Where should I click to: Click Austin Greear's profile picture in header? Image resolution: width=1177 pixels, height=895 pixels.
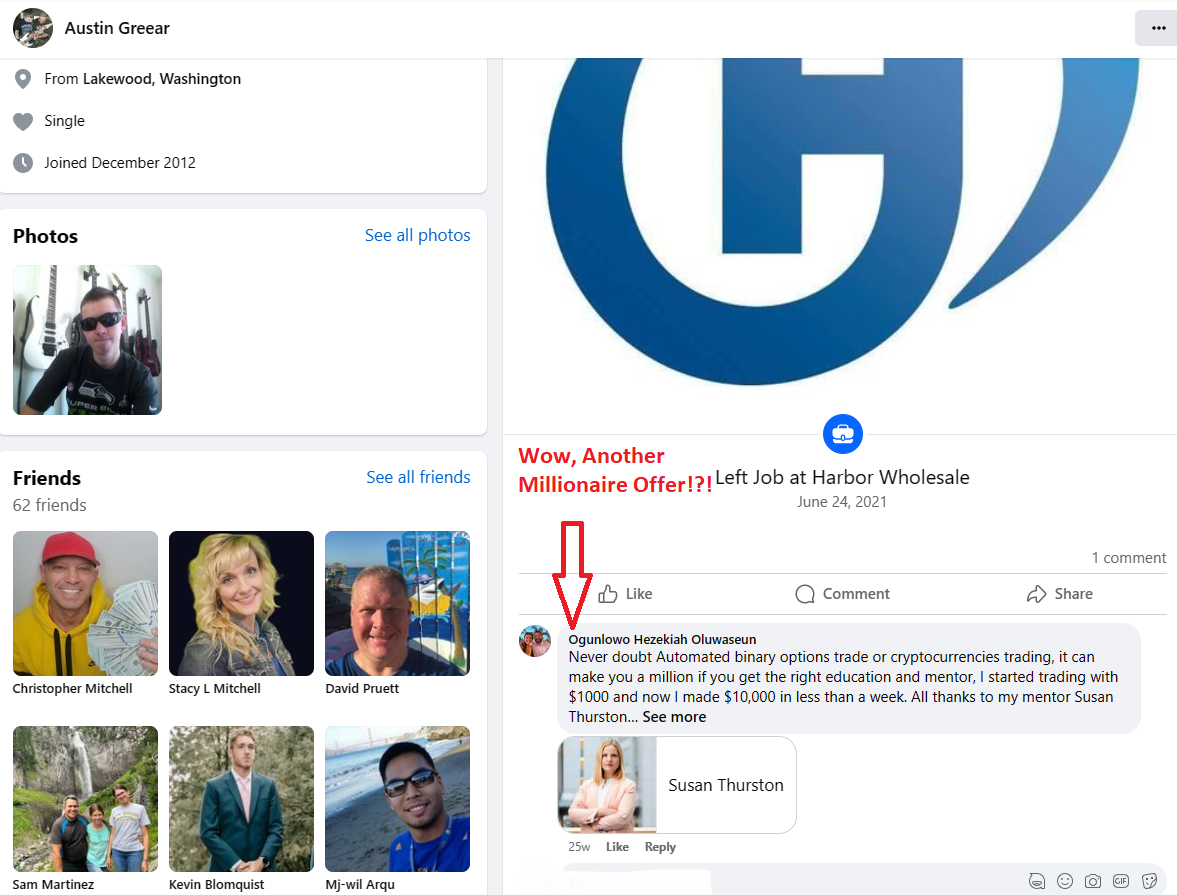pos(33,28)
